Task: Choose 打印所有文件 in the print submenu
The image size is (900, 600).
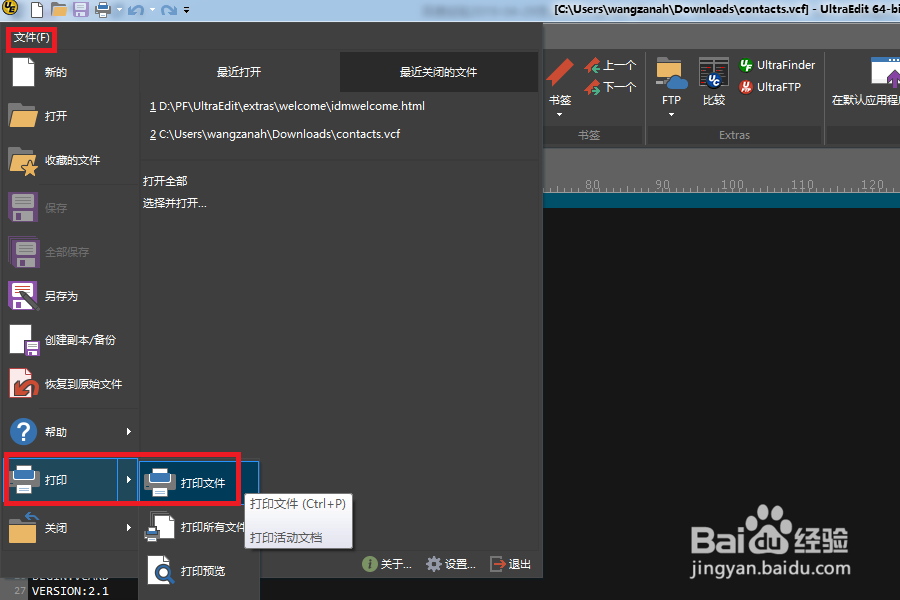Action: pyautogui.click(x=195, y=527)
